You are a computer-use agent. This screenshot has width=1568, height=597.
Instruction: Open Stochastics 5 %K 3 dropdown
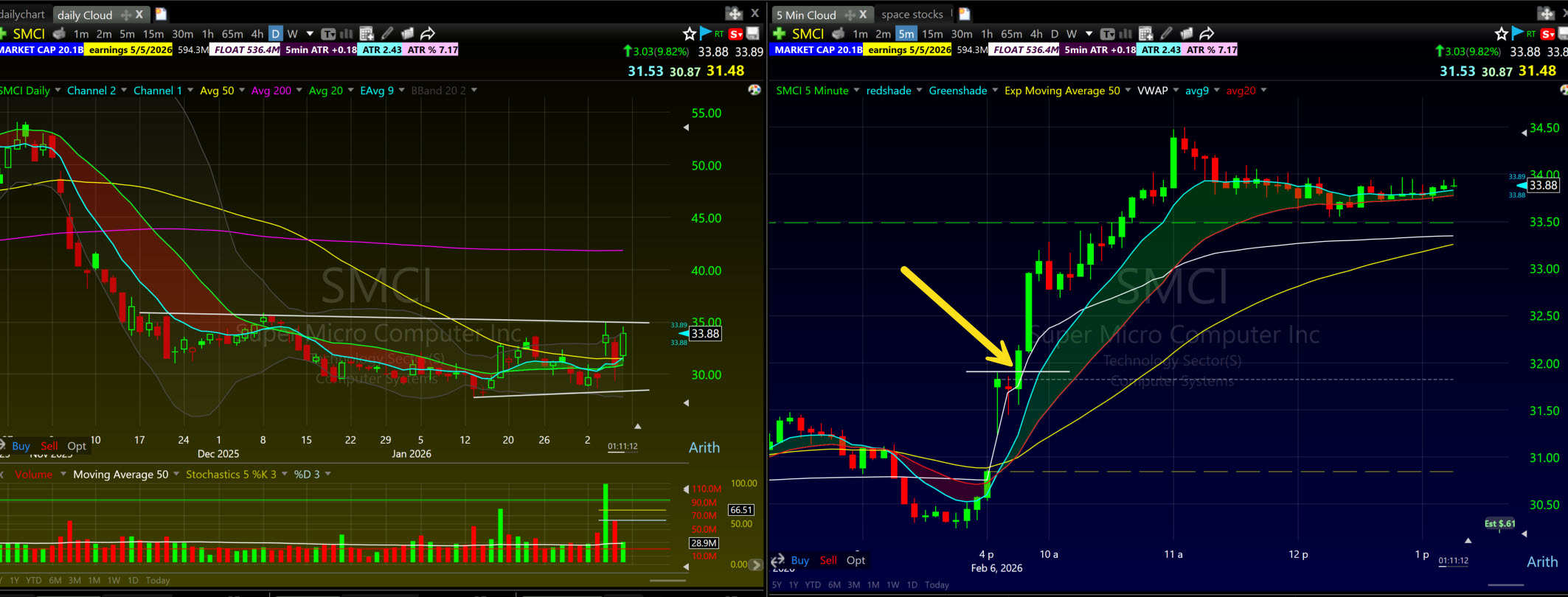tap(284, 474)
